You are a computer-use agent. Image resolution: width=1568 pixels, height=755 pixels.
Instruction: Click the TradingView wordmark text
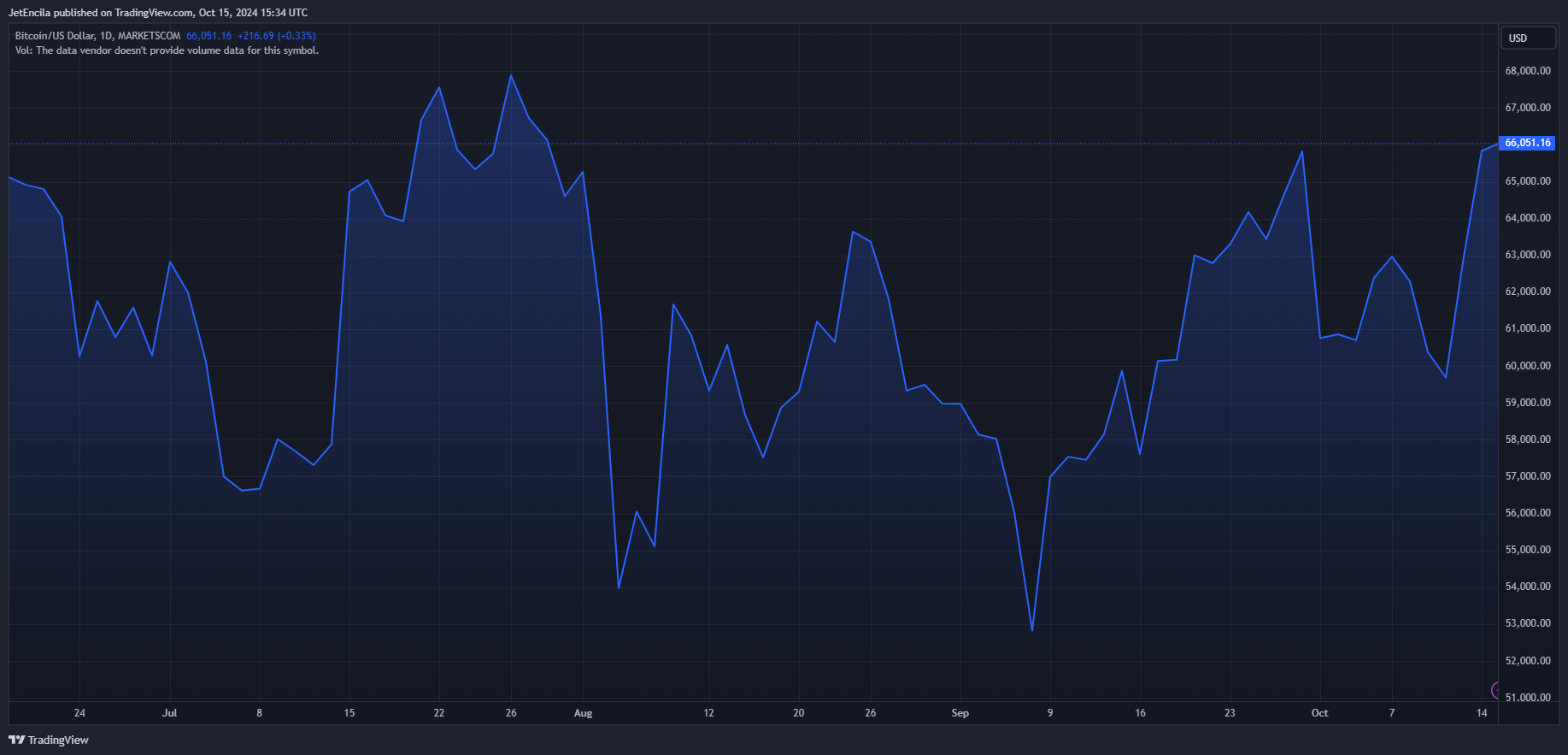pos(58,740)
